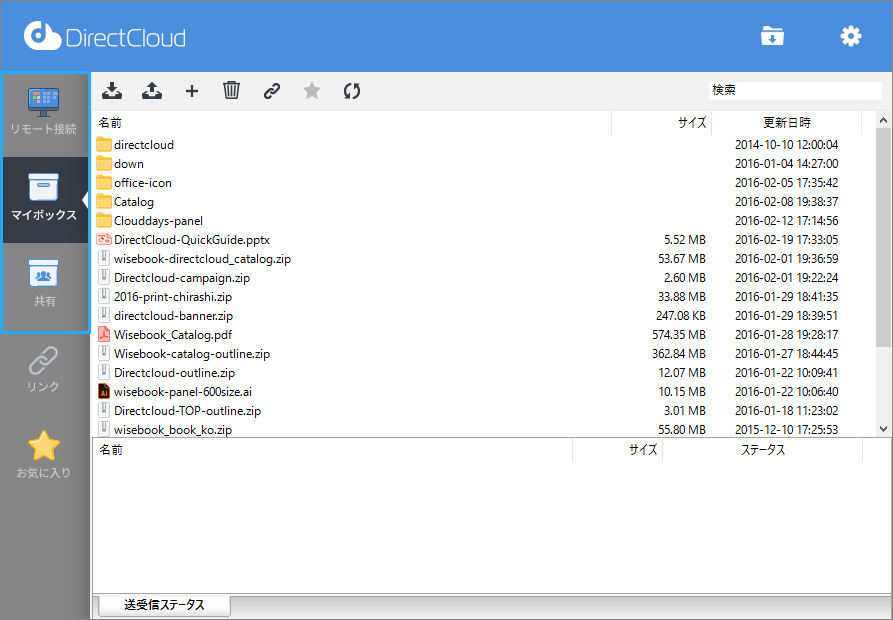Click the file list scrollbar up arrow
The width and height of the screenshot is (893, 620).
point(883,120)
